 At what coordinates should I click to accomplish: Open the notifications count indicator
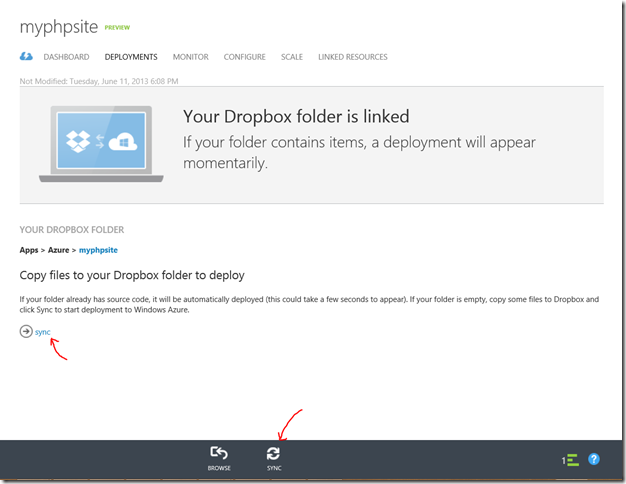pos(570,460)
